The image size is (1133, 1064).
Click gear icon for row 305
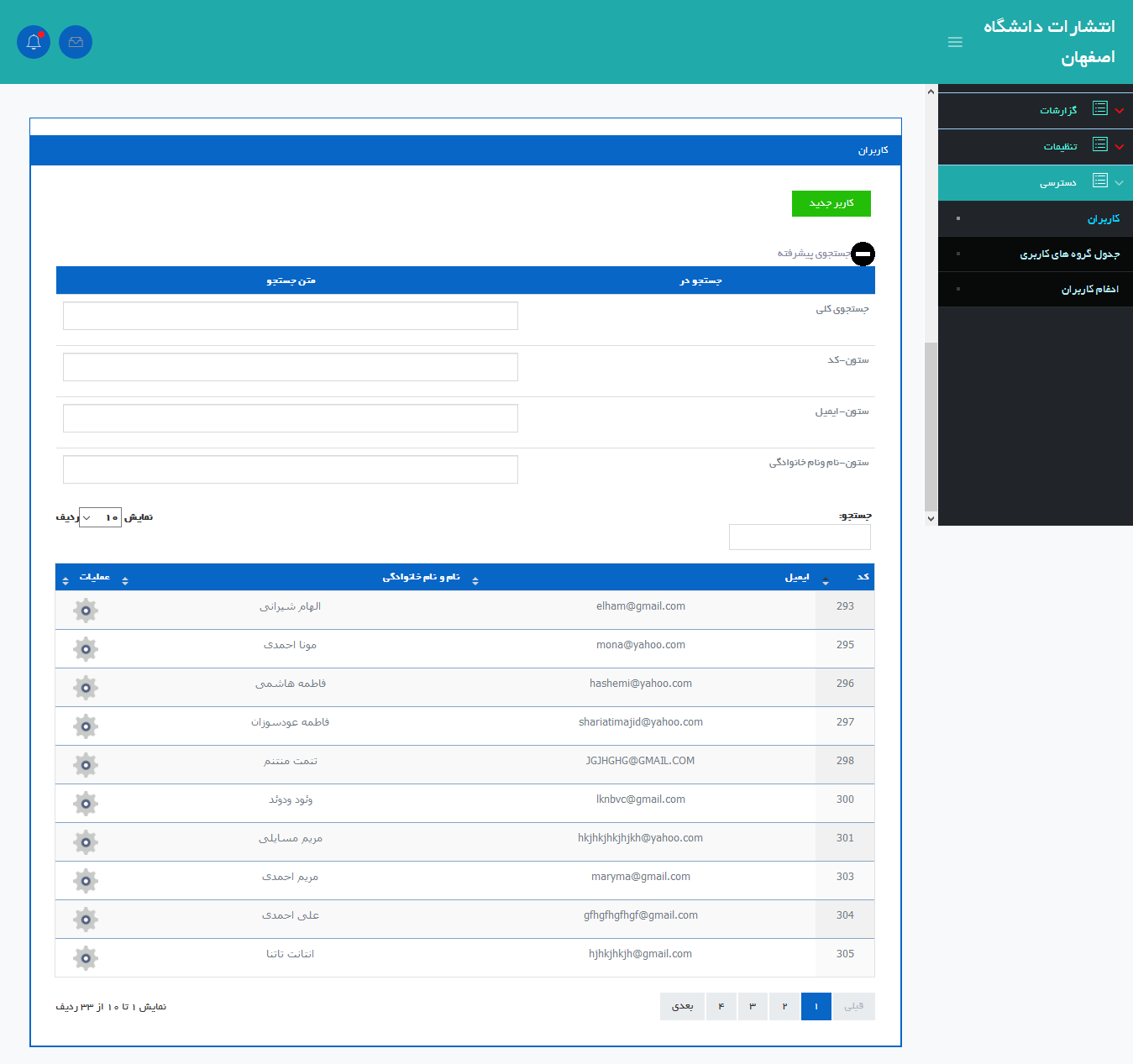pyautogui.click(x=86, y=958)
